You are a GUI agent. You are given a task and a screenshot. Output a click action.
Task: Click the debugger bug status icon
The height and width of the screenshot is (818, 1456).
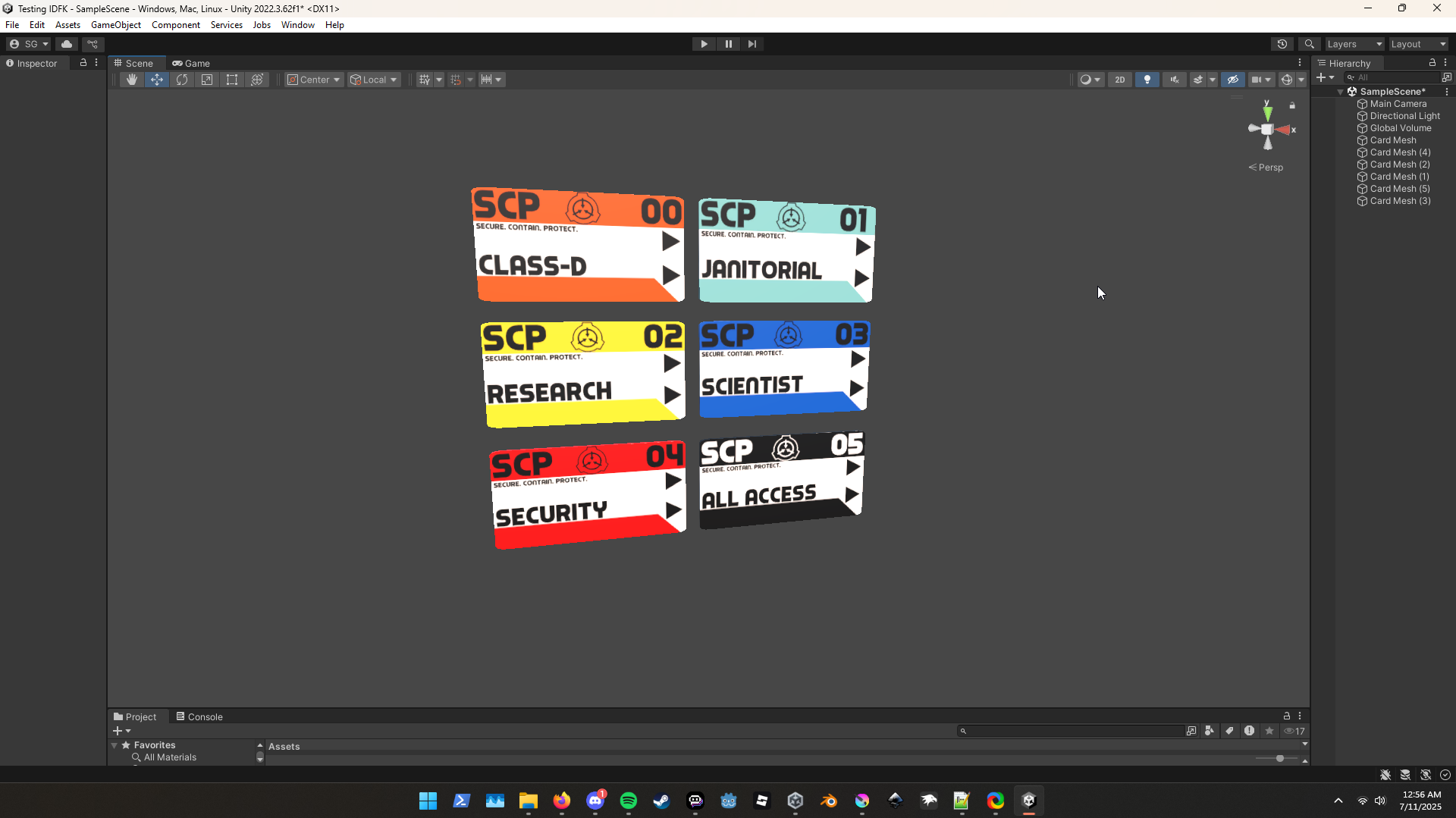1385,775
